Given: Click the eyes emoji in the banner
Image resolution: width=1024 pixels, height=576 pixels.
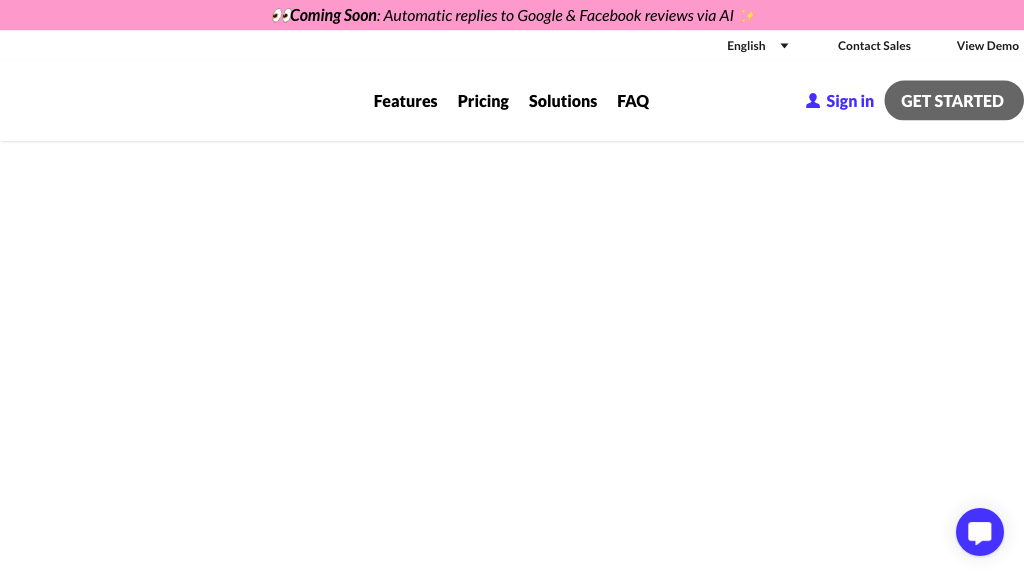Looking at the screenshot, I should pyautogui.click(x=280, y=16).
